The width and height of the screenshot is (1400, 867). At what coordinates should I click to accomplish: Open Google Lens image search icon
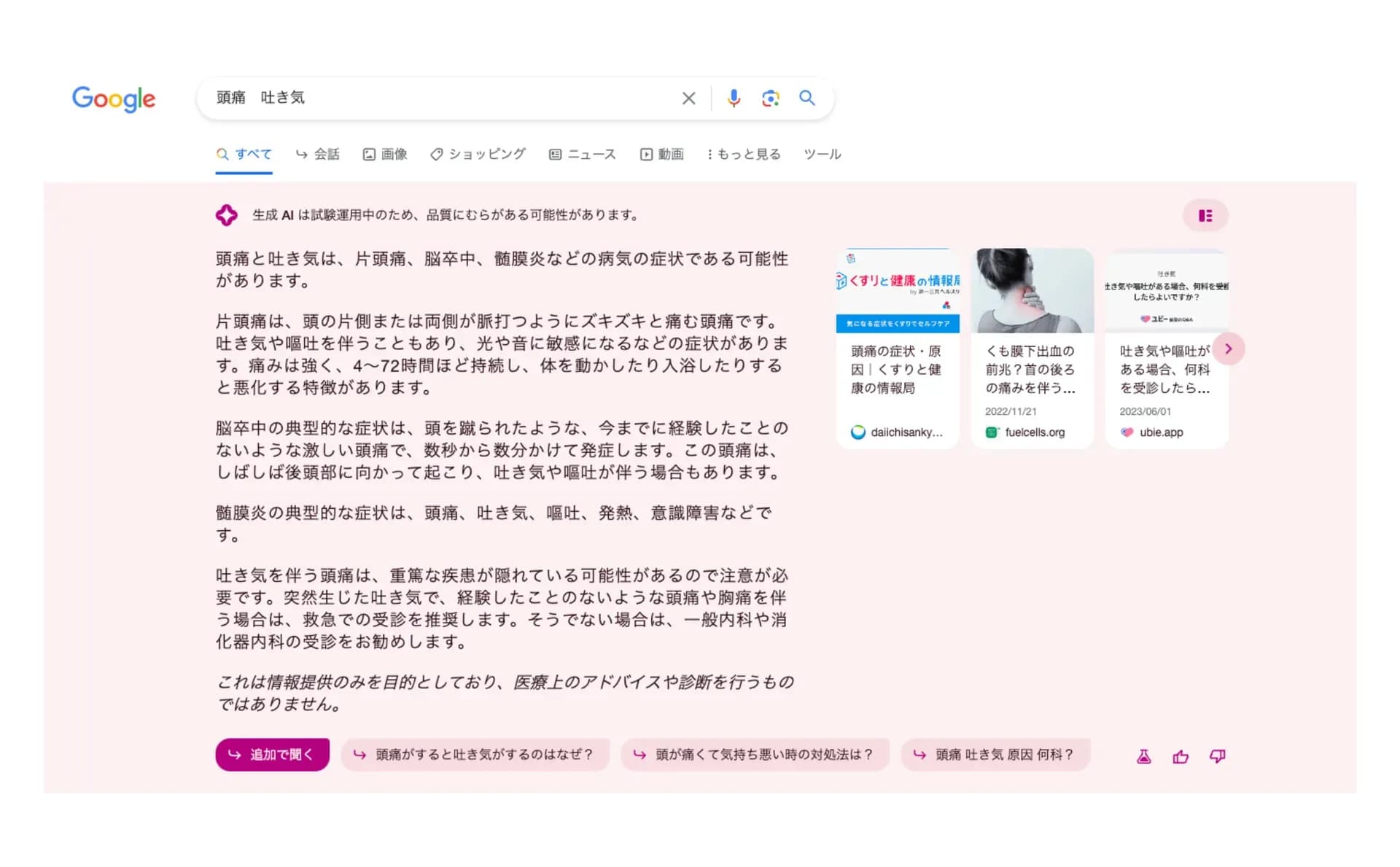pyautogui.click(x=770, y=98)
